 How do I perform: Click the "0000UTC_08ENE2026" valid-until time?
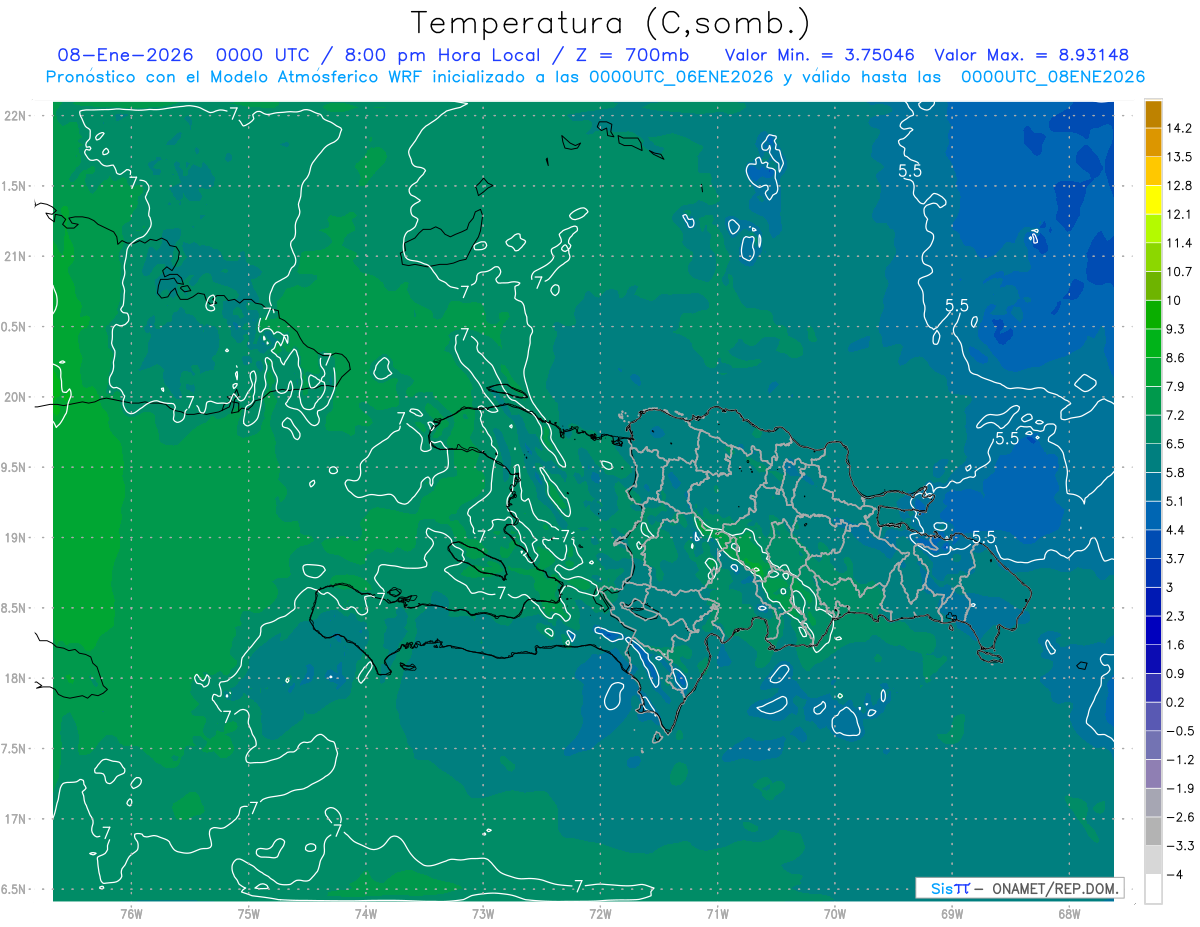1053,76
